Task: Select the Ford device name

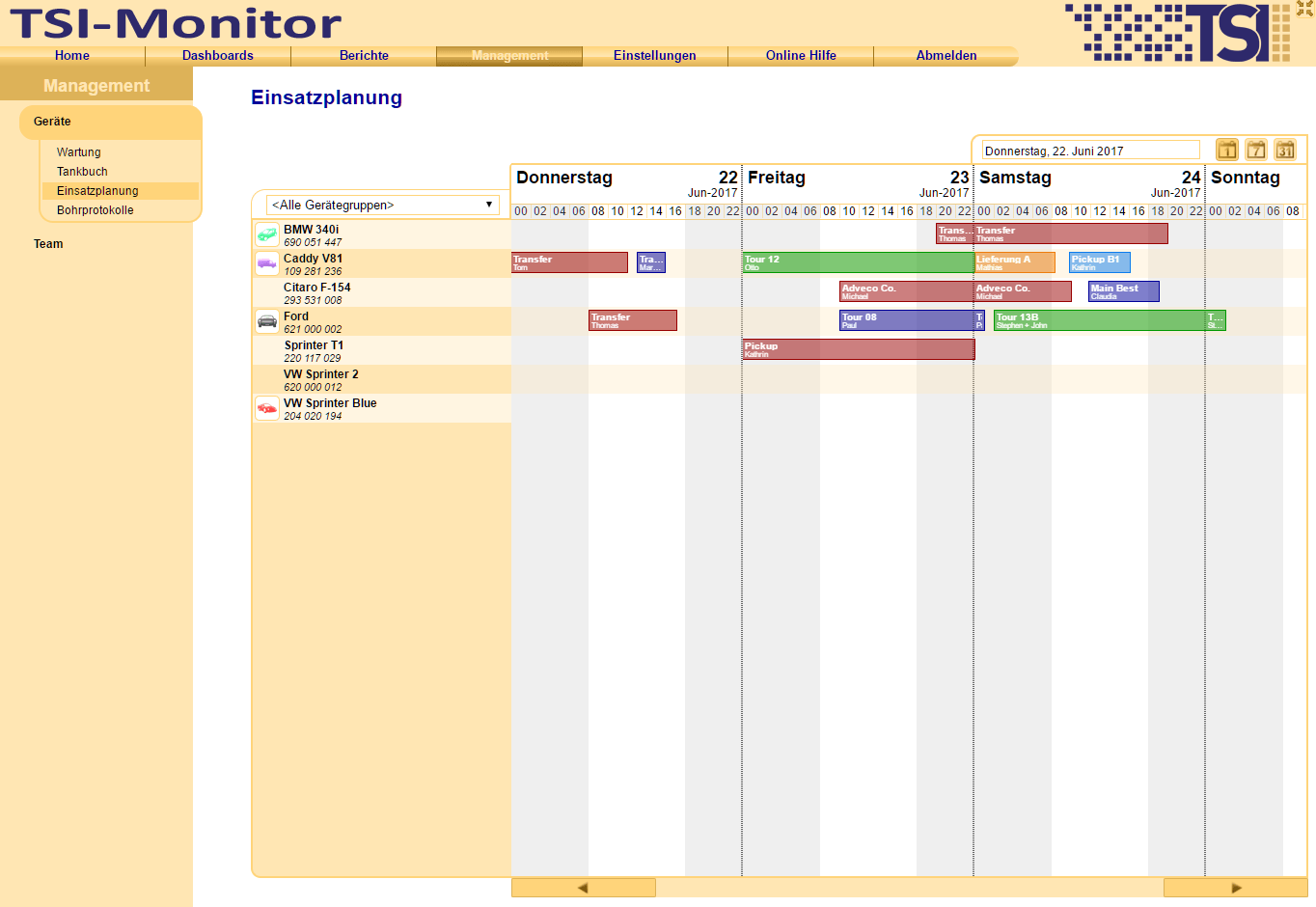Action: 296,316
